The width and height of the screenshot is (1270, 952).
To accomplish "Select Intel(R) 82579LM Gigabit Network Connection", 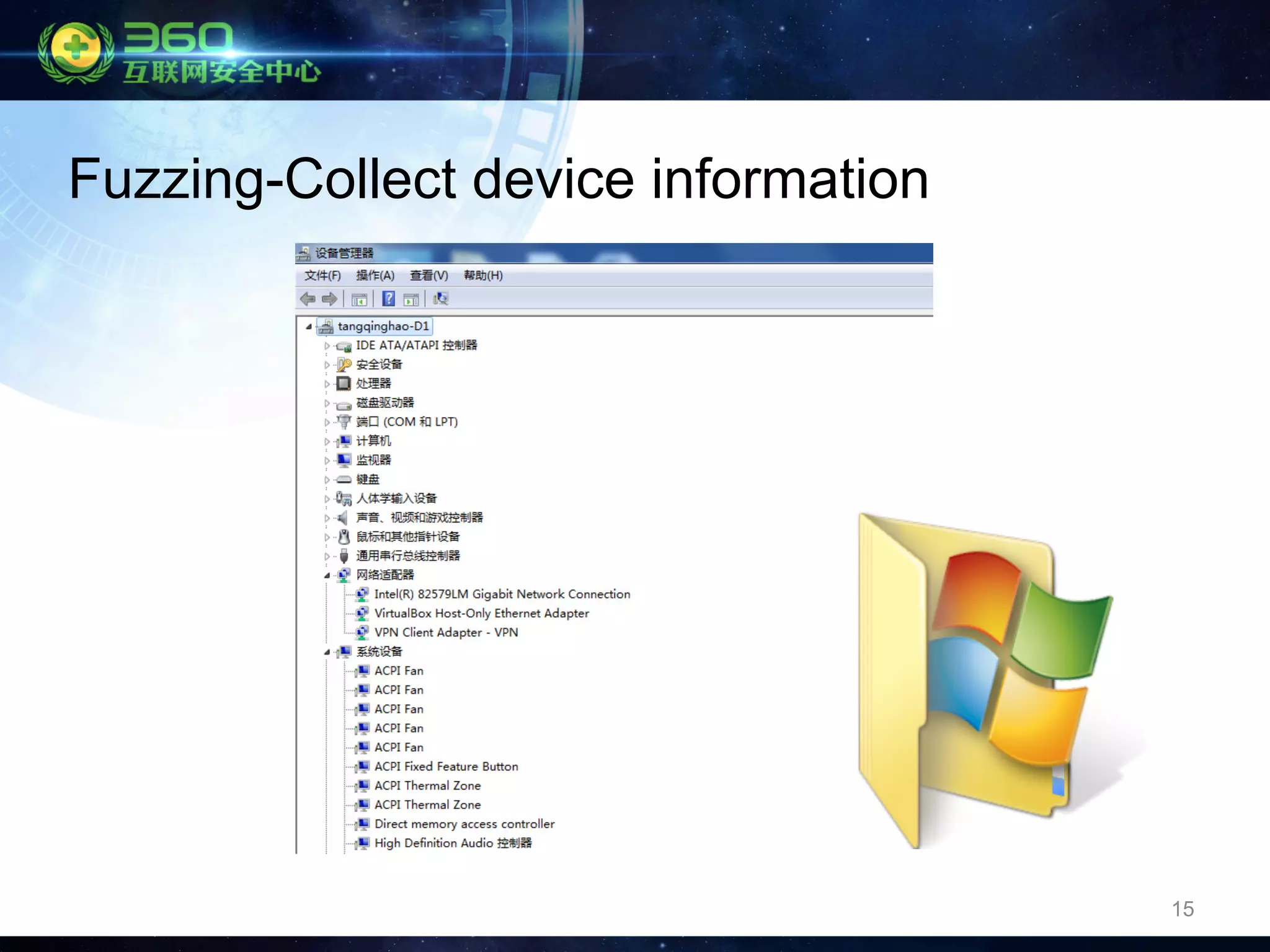I will (x=502, y=594).
